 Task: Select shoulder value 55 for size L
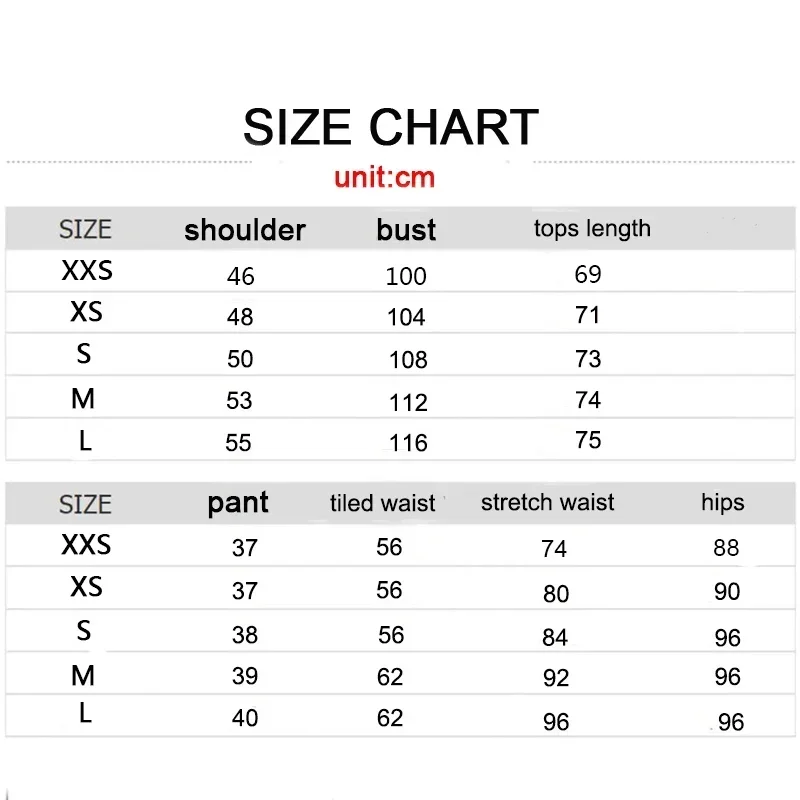point(239,443)
